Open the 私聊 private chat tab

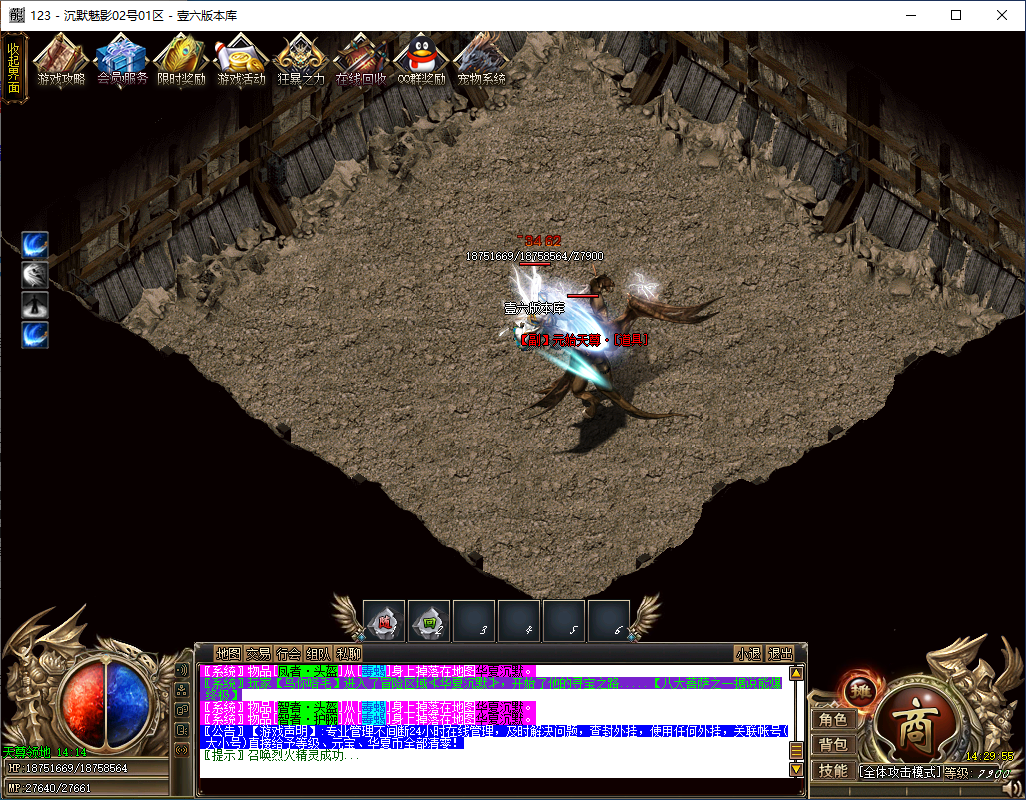[348, 653]
